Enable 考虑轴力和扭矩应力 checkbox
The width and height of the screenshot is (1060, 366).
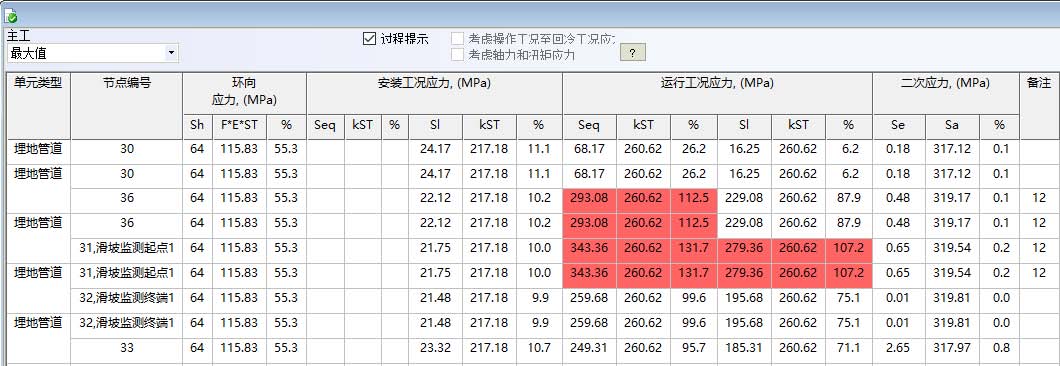pos(458,54)
